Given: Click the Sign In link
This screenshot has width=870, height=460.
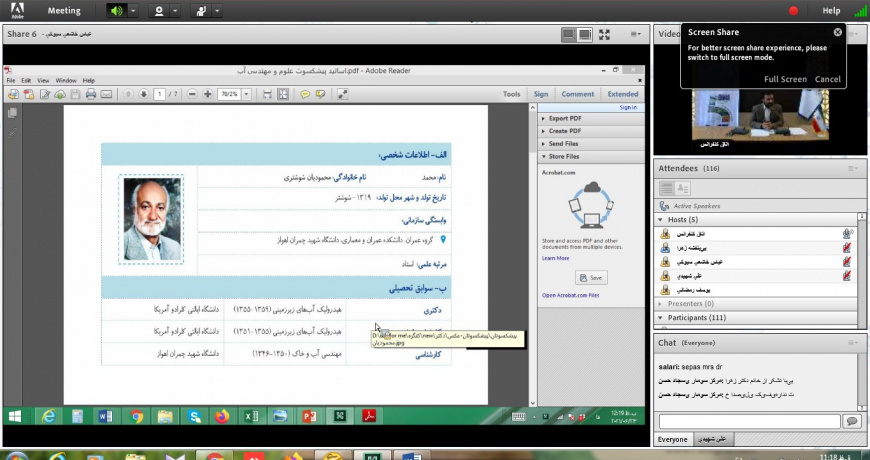Looking at the screenshot, I should tap(628, 108).
